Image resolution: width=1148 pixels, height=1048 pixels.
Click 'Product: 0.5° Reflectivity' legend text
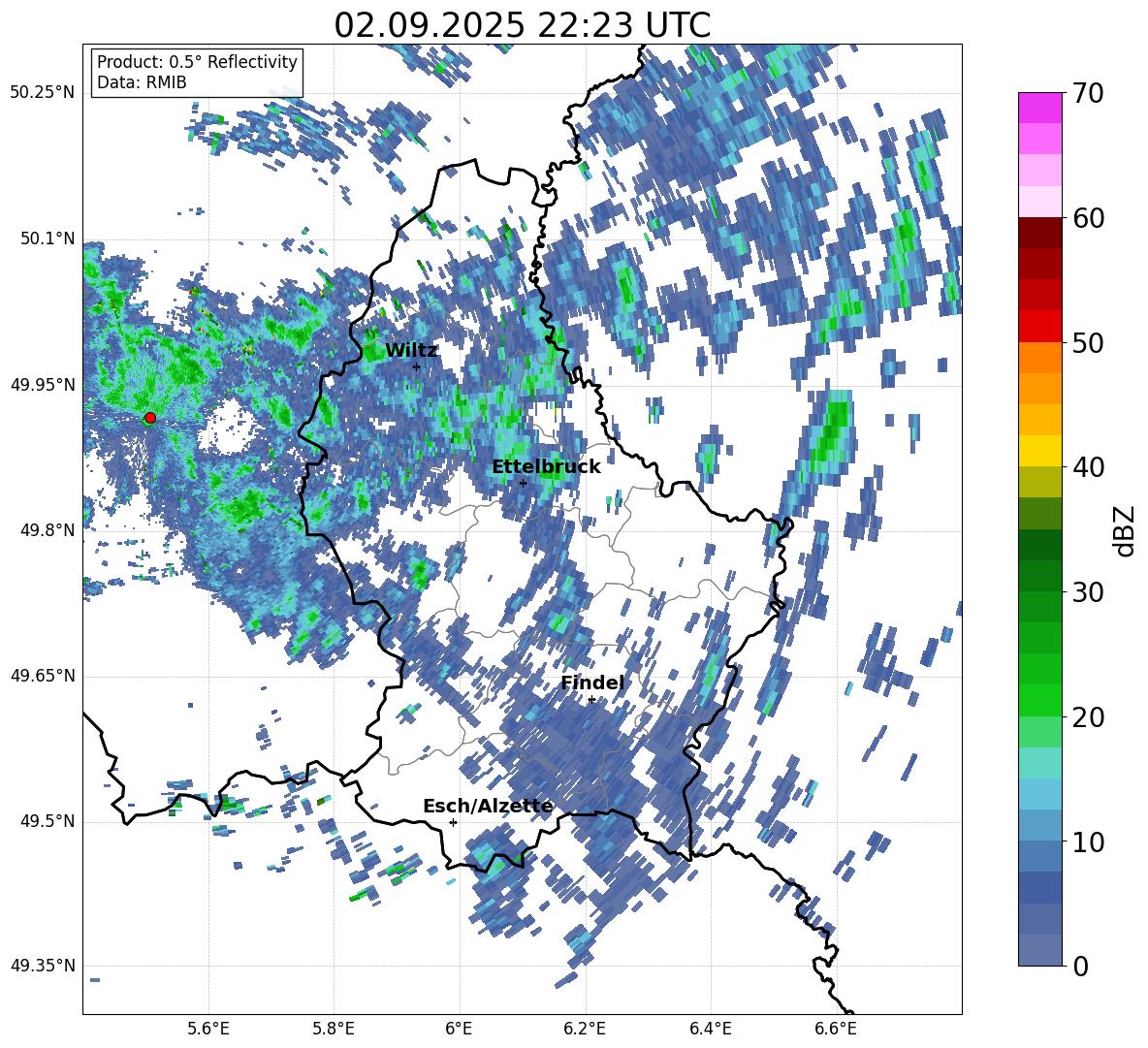(197, 62)
